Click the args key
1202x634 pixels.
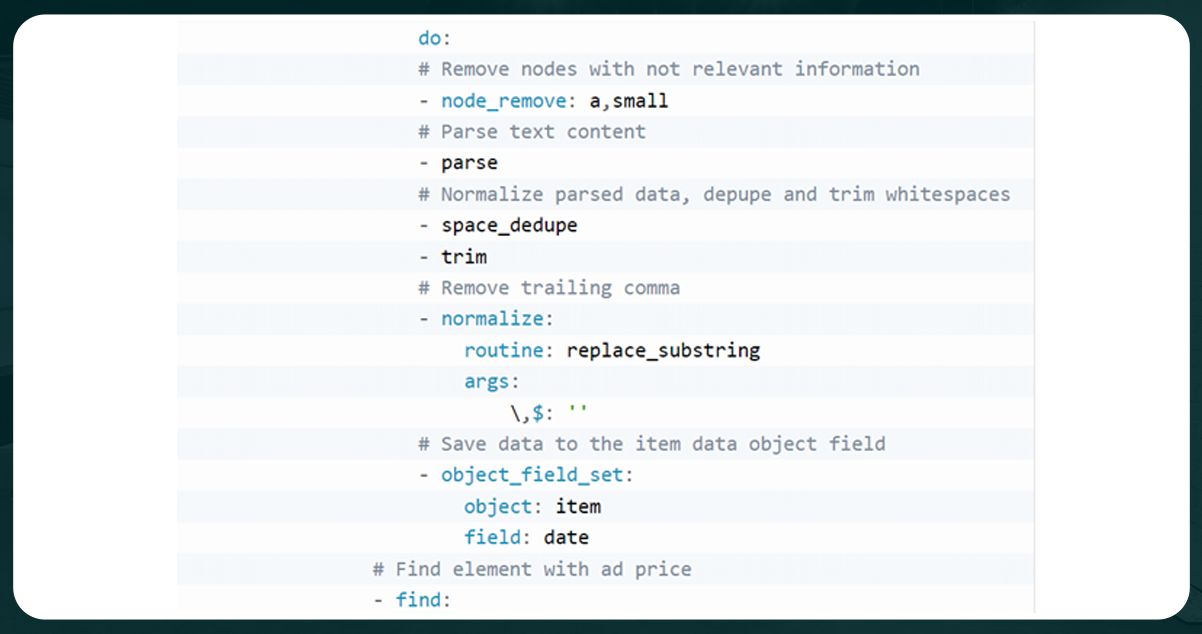point(488,381)
